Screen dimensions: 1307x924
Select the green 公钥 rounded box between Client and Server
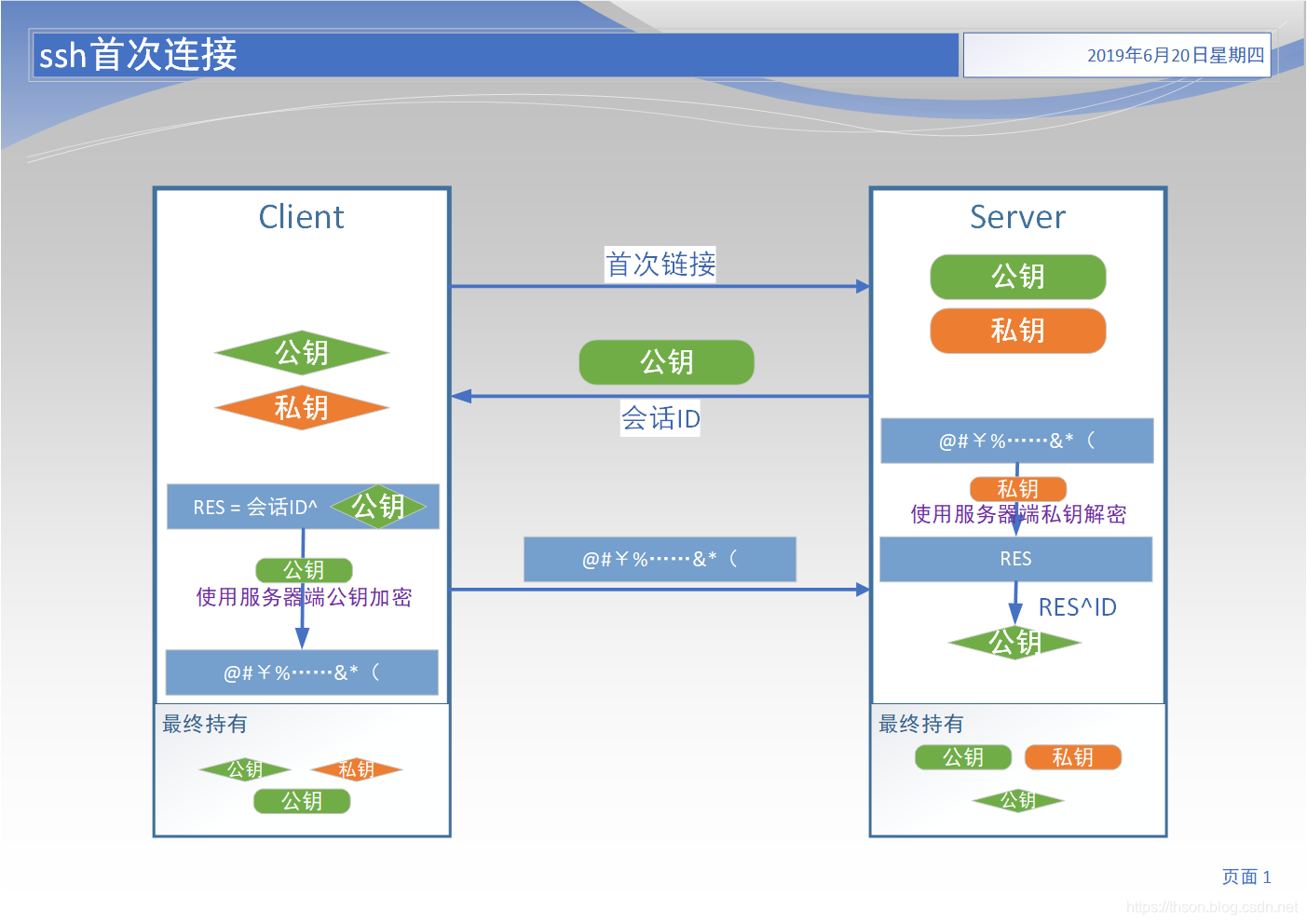(667, 362)
